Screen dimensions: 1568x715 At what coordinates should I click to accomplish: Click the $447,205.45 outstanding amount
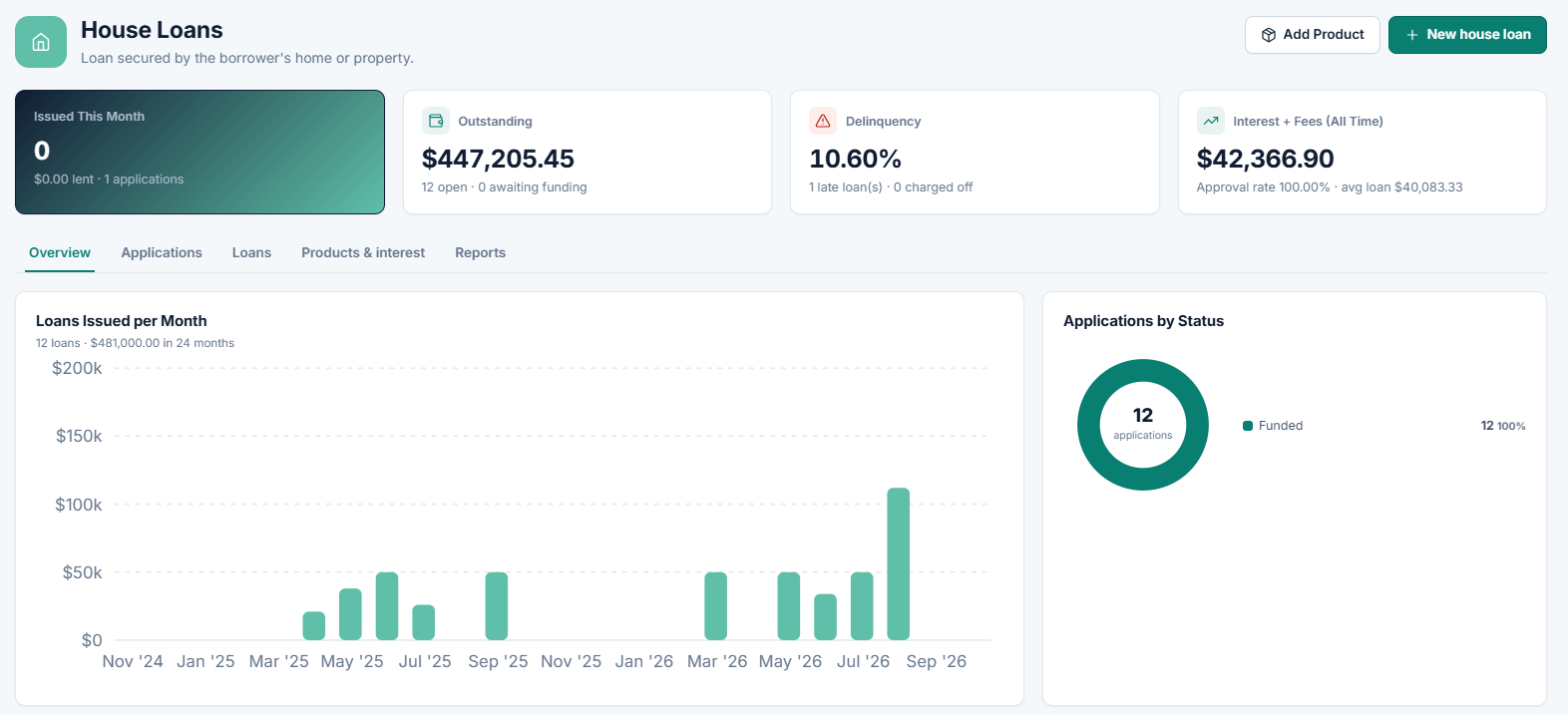click(498, 159)
